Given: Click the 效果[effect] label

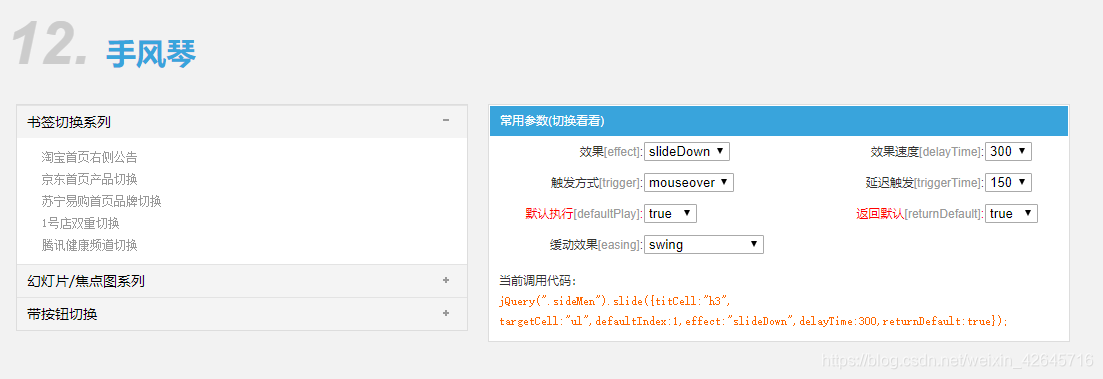Looking at the screenshot, I should pos(611,151).
